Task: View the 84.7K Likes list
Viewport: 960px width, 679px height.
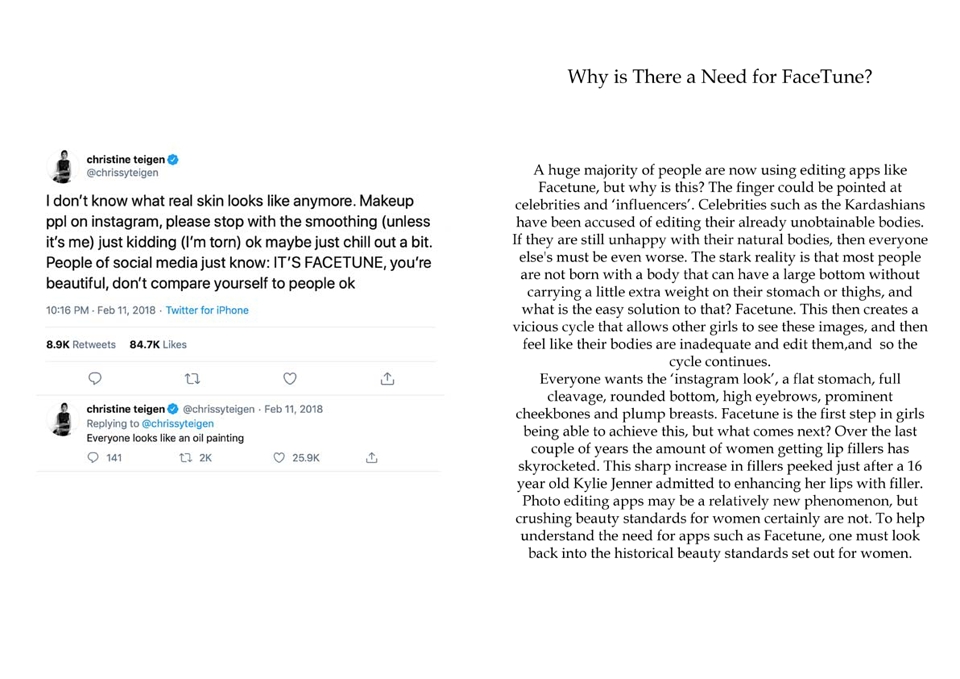Action: click(x=158, y=344)
